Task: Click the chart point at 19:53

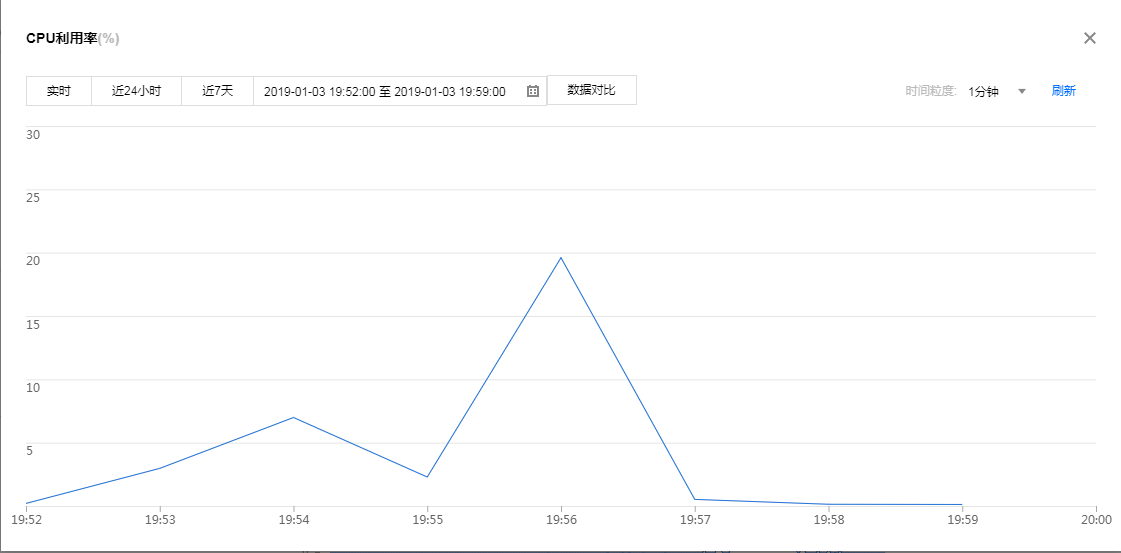Action: [x=160, y=468]
